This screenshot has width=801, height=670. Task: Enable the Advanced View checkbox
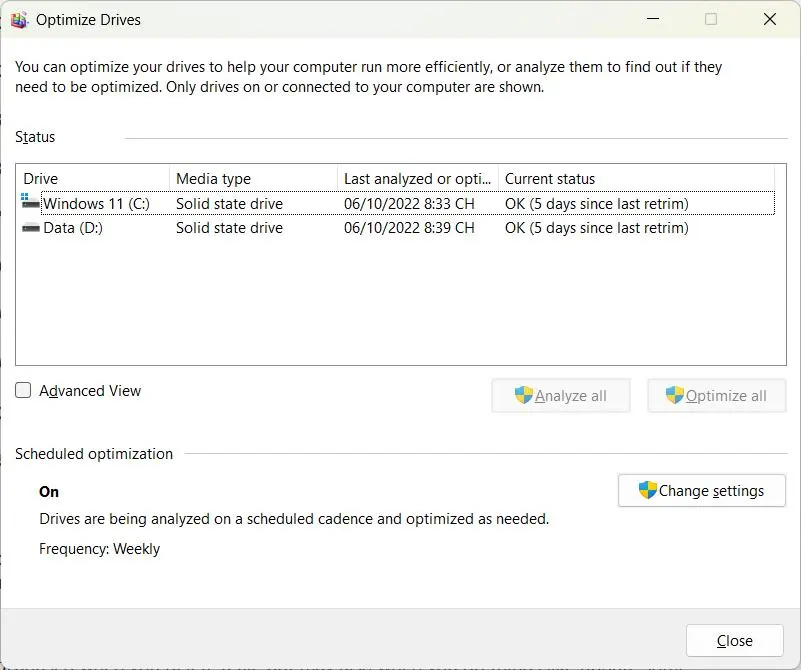23,390
